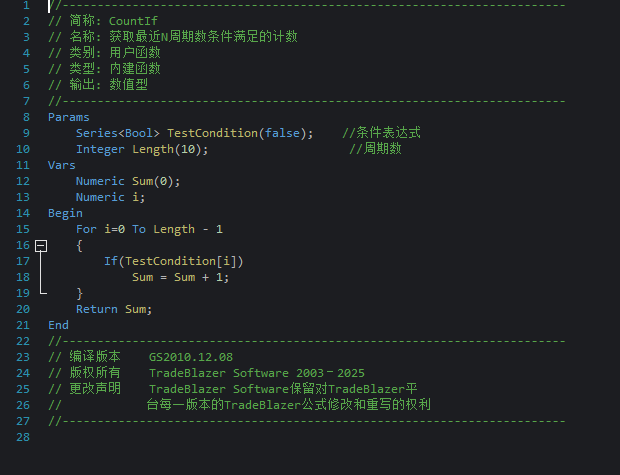620x475 pixels.
Task: Click line number 1 in the gutter
Action: [23, 5]
